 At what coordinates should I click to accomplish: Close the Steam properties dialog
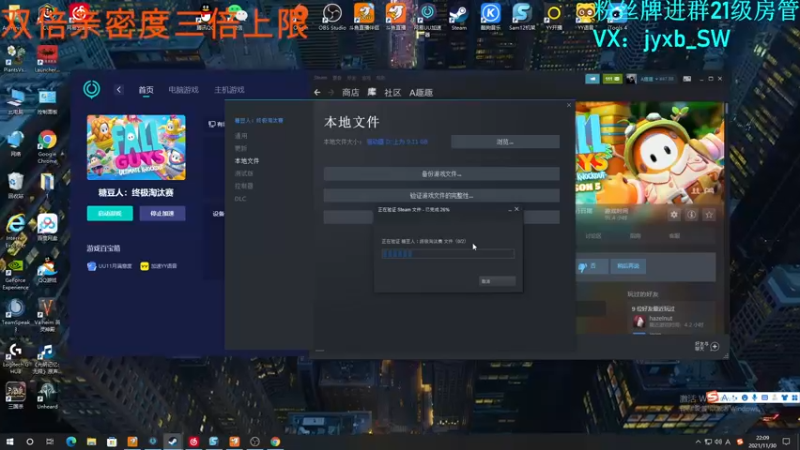tap(569, 105)
